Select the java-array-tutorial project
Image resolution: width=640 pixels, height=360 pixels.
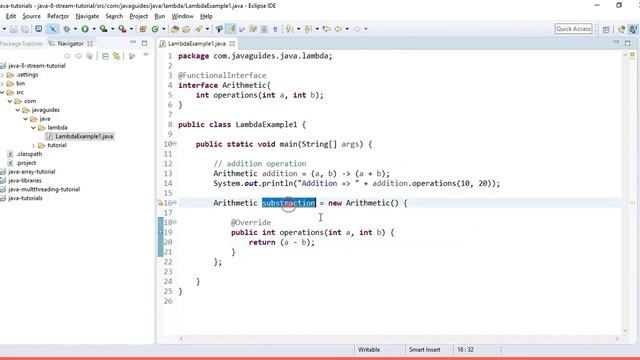pyautogui.click(x=31, y=172)
